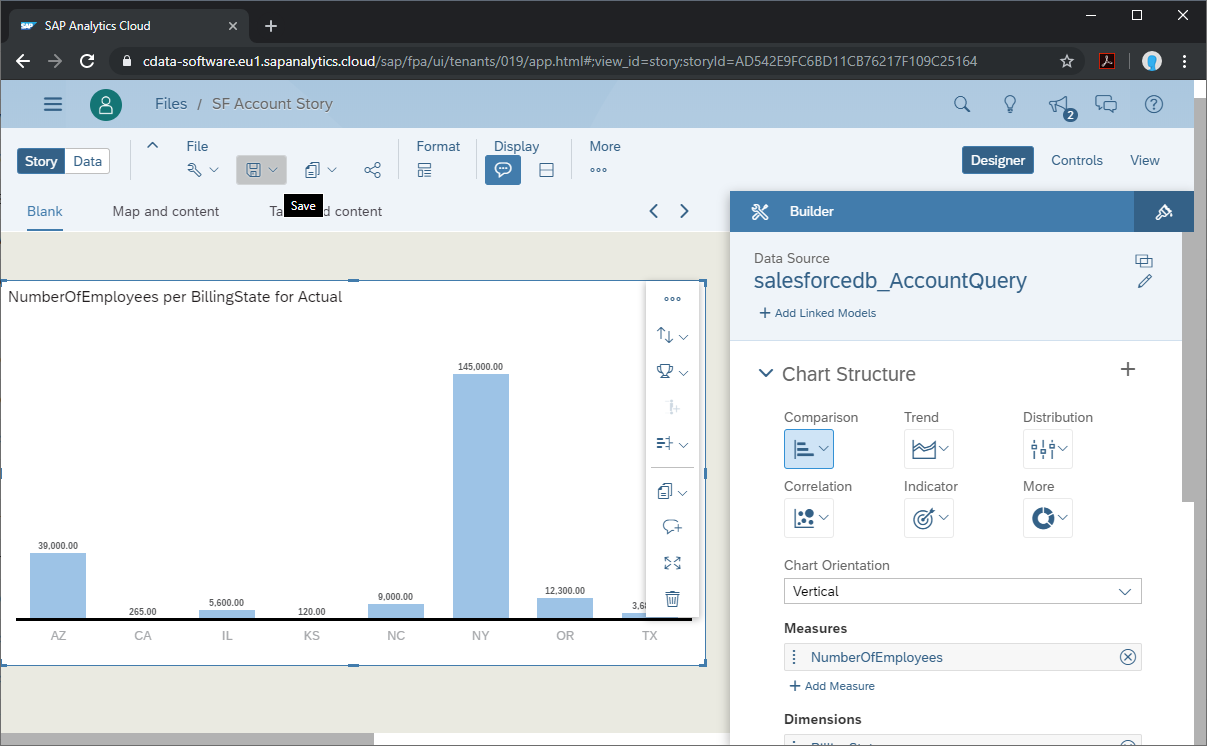This screenshot has height=746, width=1207.
Task: Select the Blank page tab
Action: 45,211
